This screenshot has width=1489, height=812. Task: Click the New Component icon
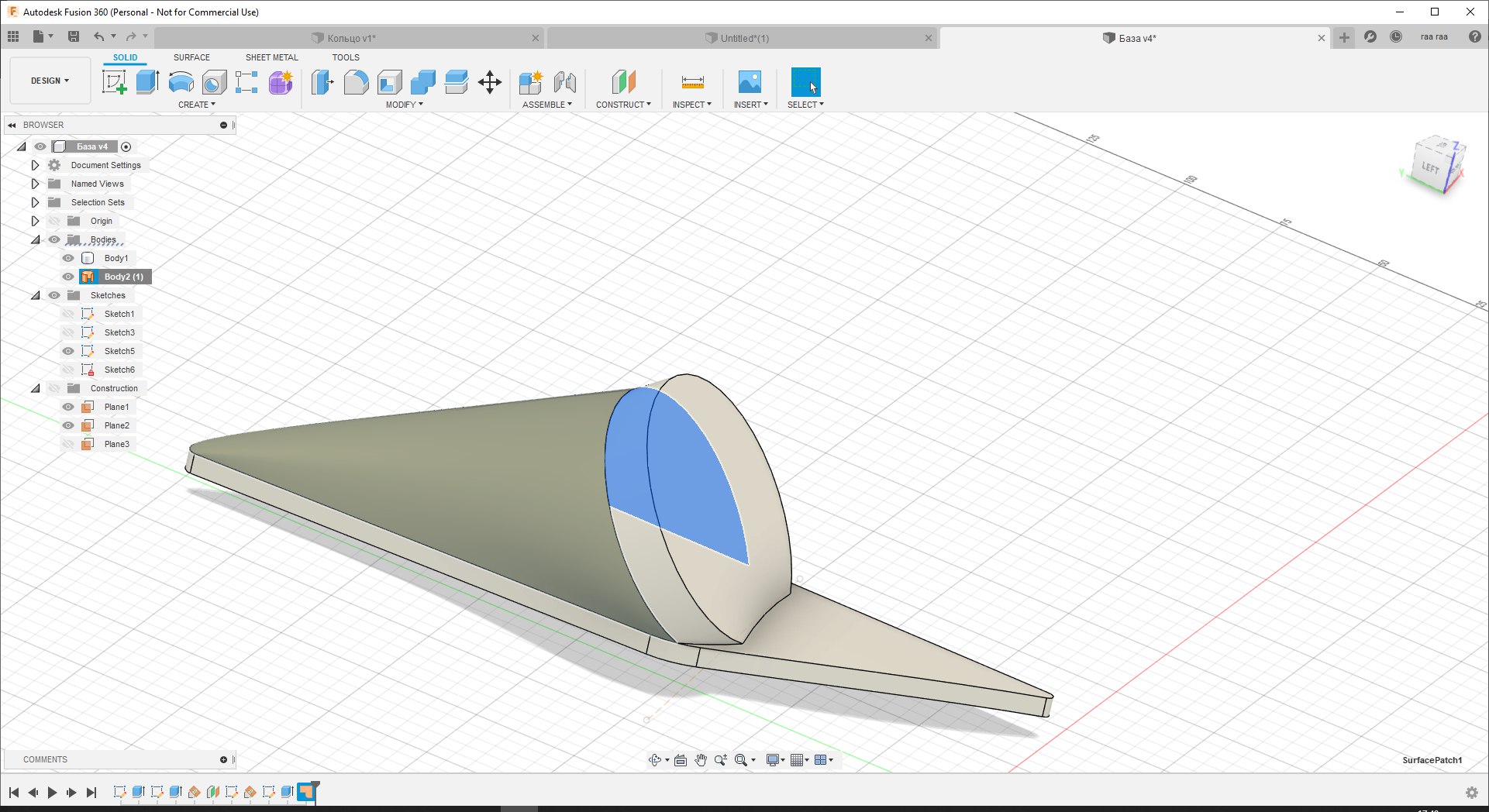tap(531, 82)
